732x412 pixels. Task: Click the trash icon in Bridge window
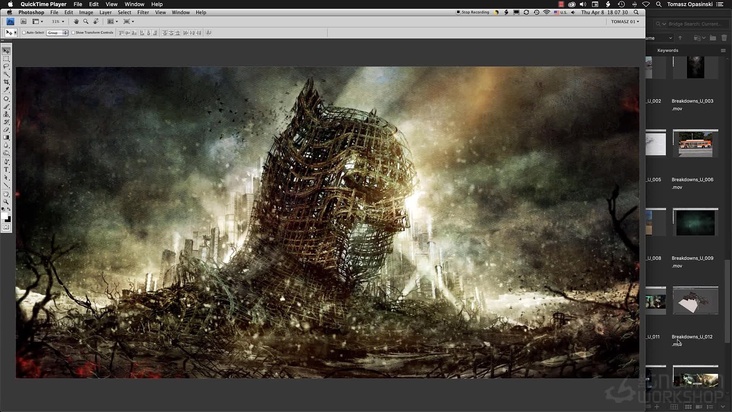pos(724,38)
